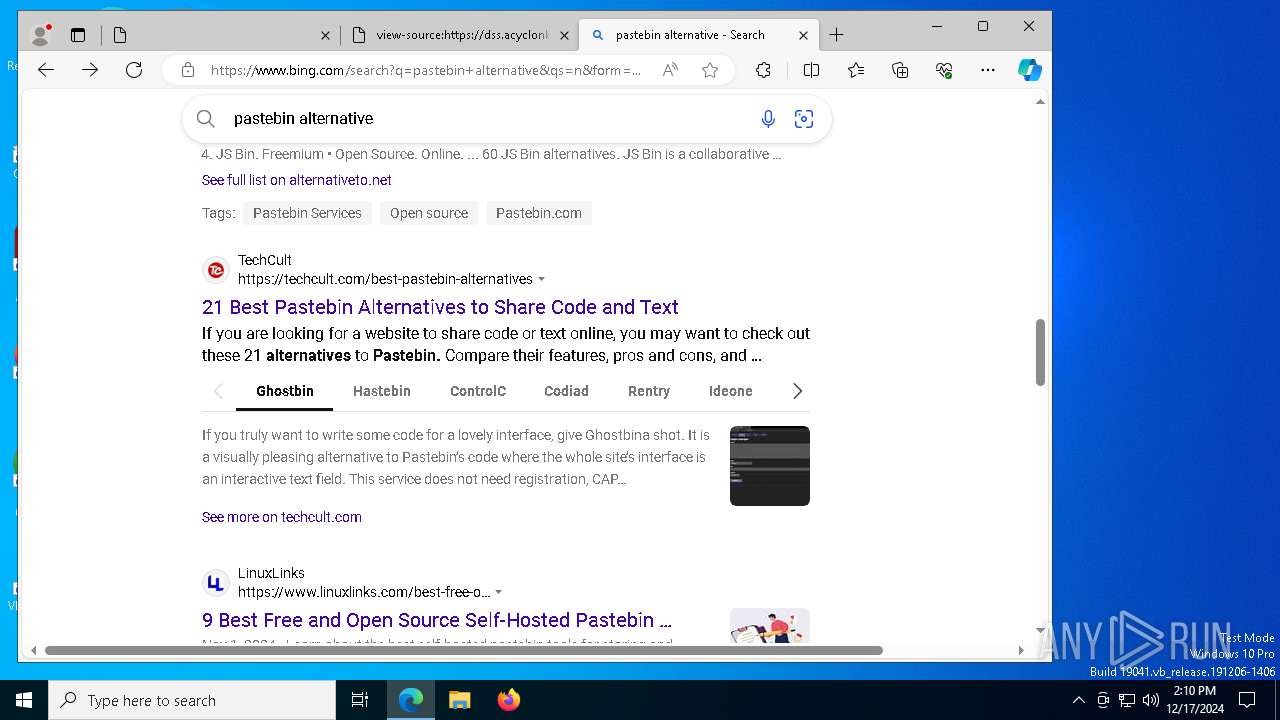
Task: Open See full list on alternativeto.net
Action: coord(296,180)
